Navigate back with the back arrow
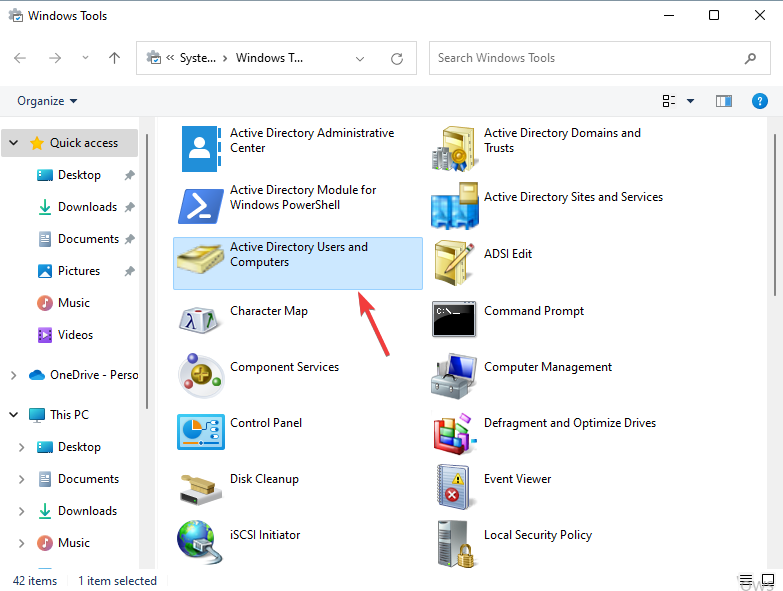 pos(20,58)
